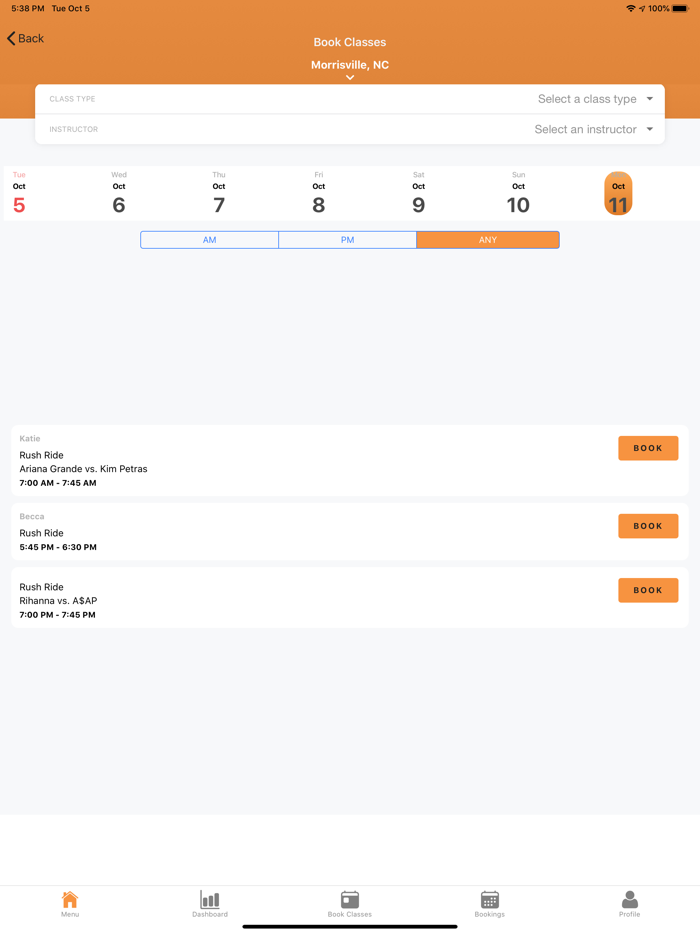
Task: Open the Bookings calendar grid icon
Action: coord(489,900)
